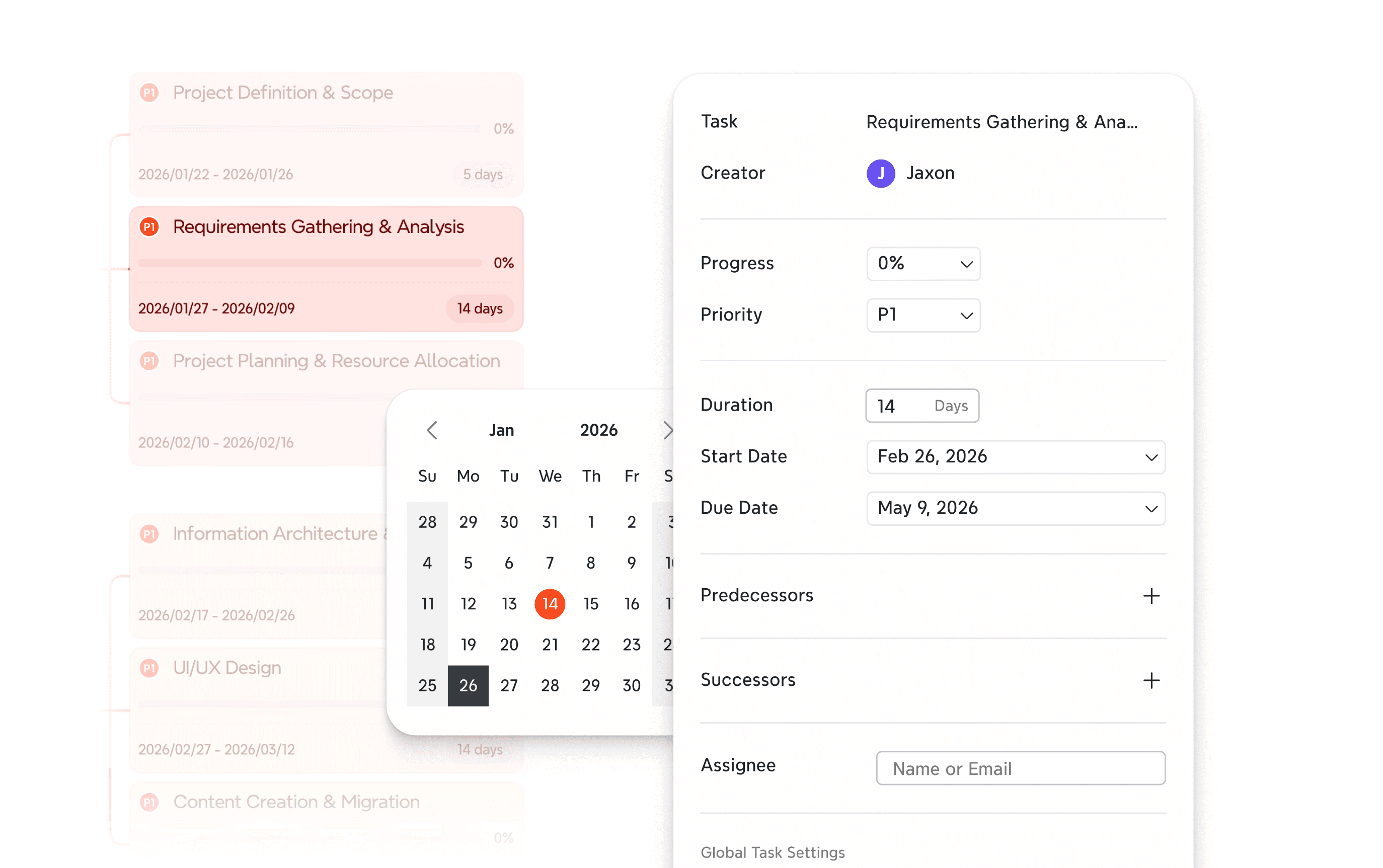The height and width of the screenshot is (868, 1383).
Task: Click the Duration 14 Days field
Action: pos(921,406)
